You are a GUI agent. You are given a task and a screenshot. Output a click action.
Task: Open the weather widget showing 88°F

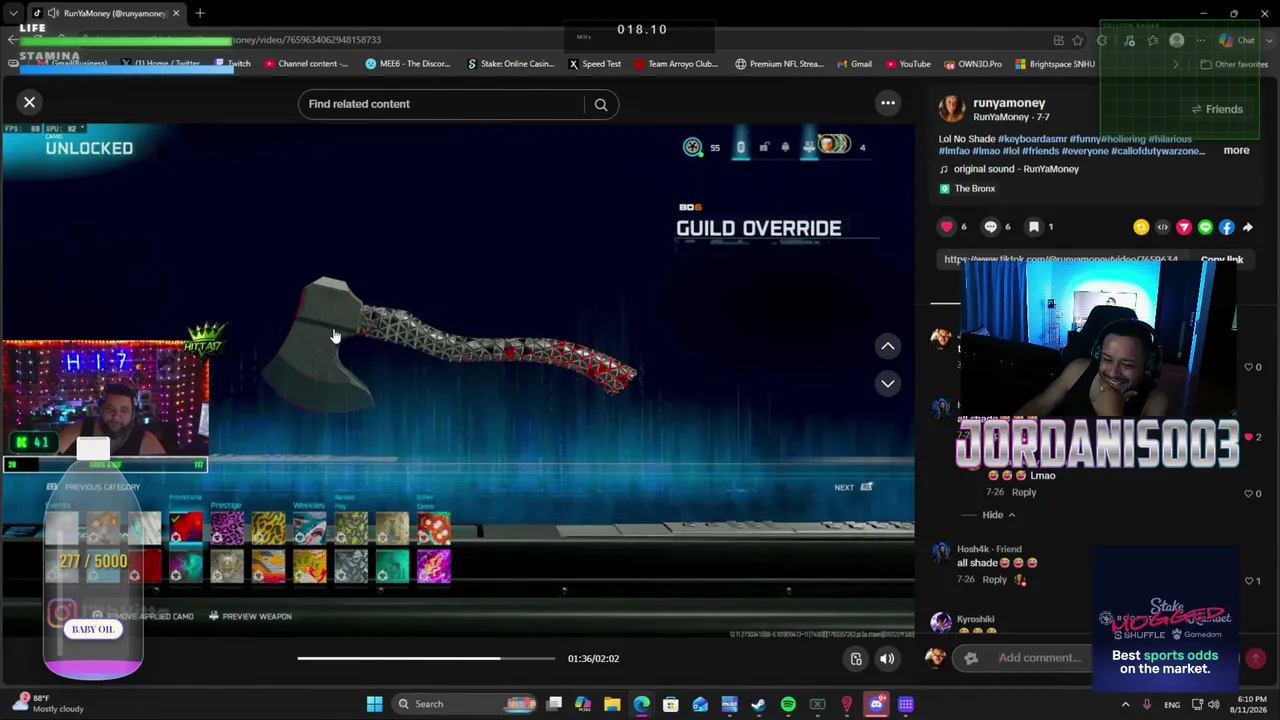(x=48, y=704)
